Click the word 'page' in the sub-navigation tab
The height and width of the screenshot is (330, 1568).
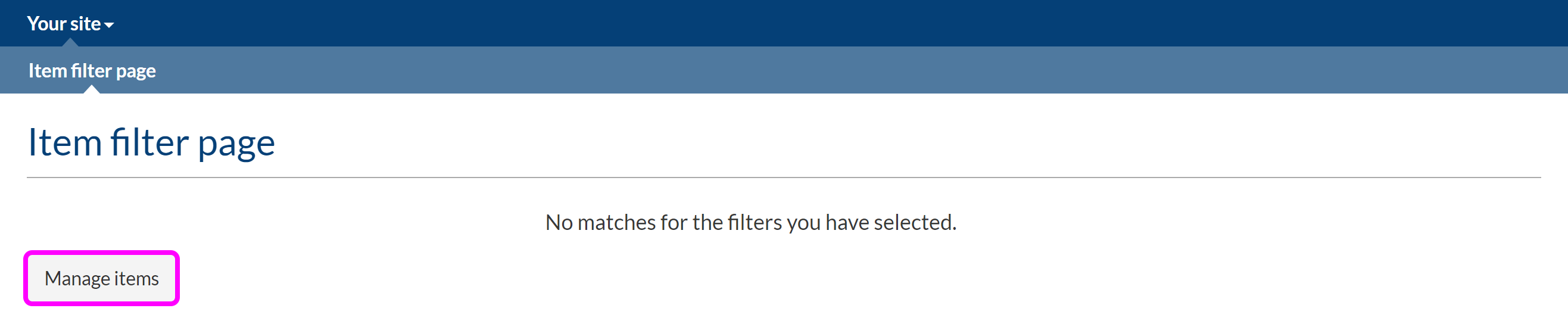pyautogui.click(x=136, y=71)
